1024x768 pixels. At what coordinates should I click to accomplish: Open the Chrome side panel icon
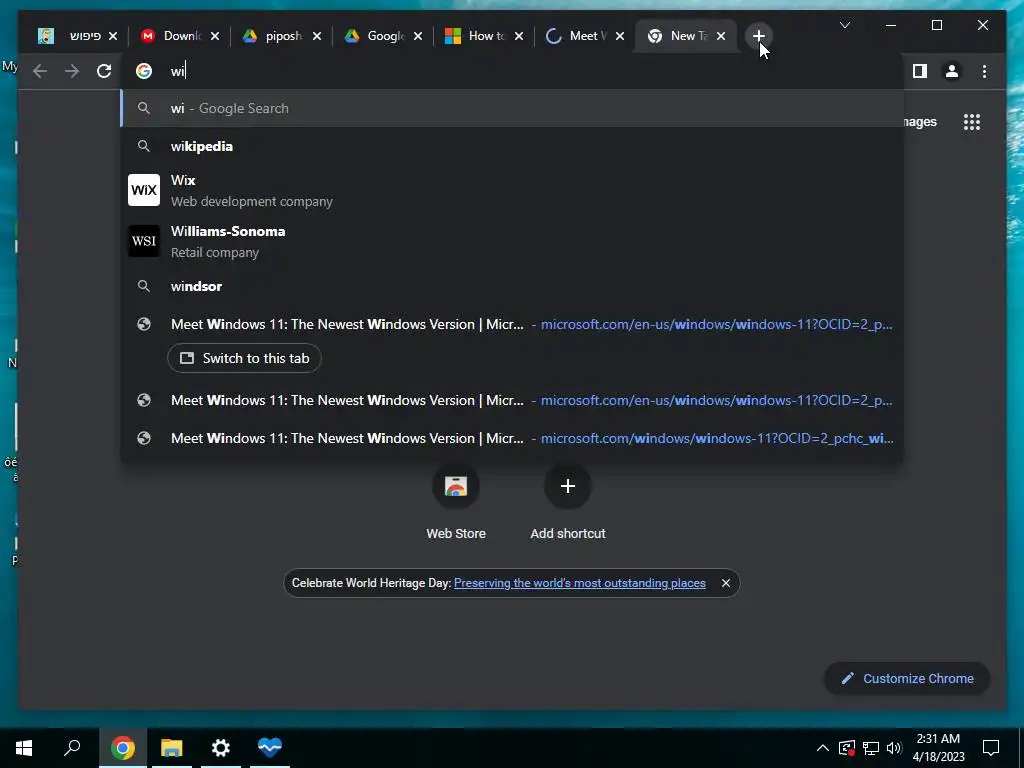pos(920,71)
